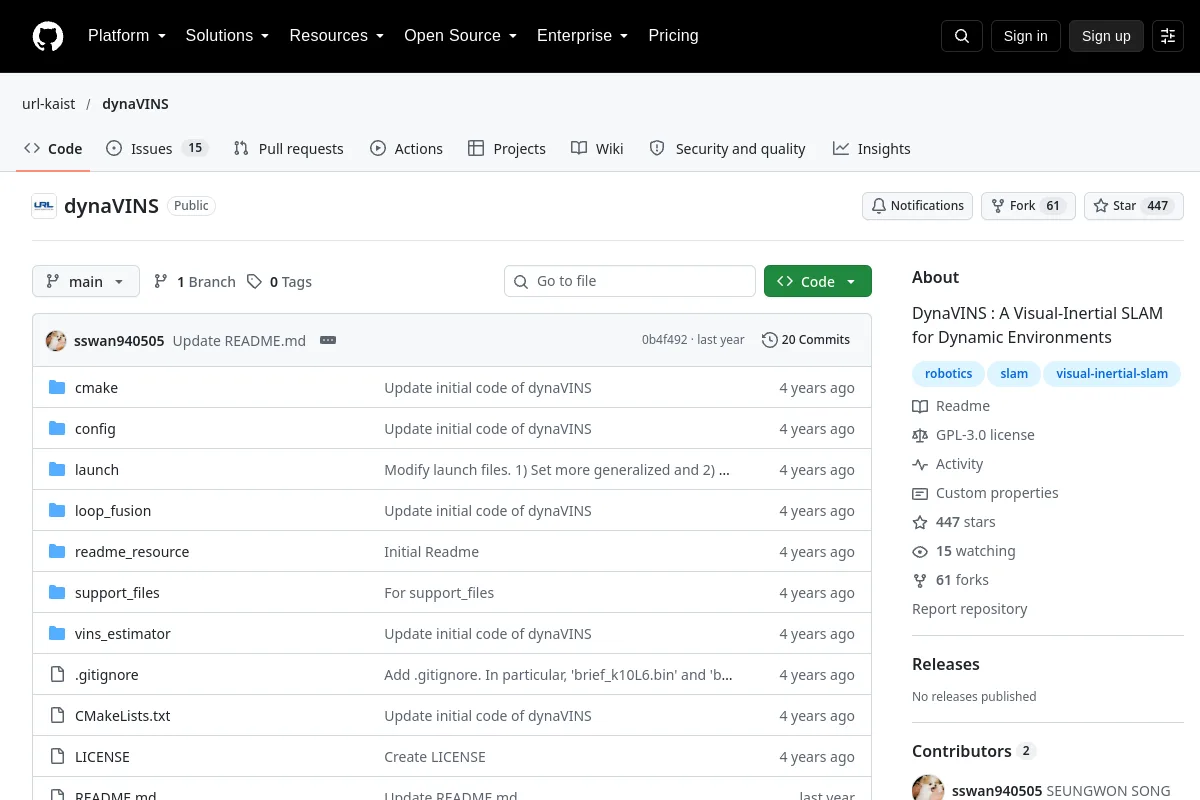Switch to the Code tab
The image size is (1200, 800).
coord(53,149)
